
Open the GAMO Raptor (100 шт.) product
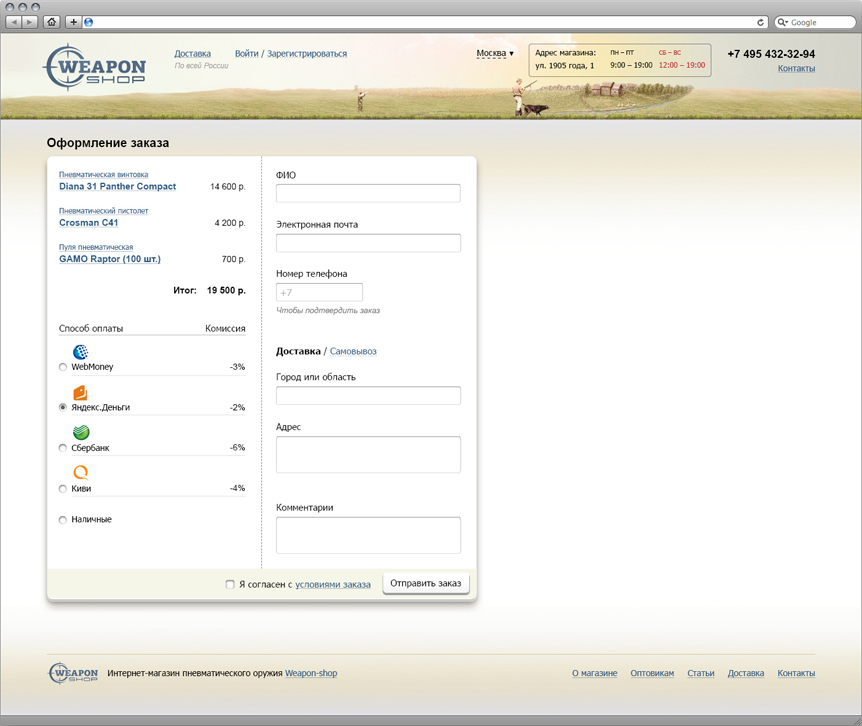click(110, 259)
